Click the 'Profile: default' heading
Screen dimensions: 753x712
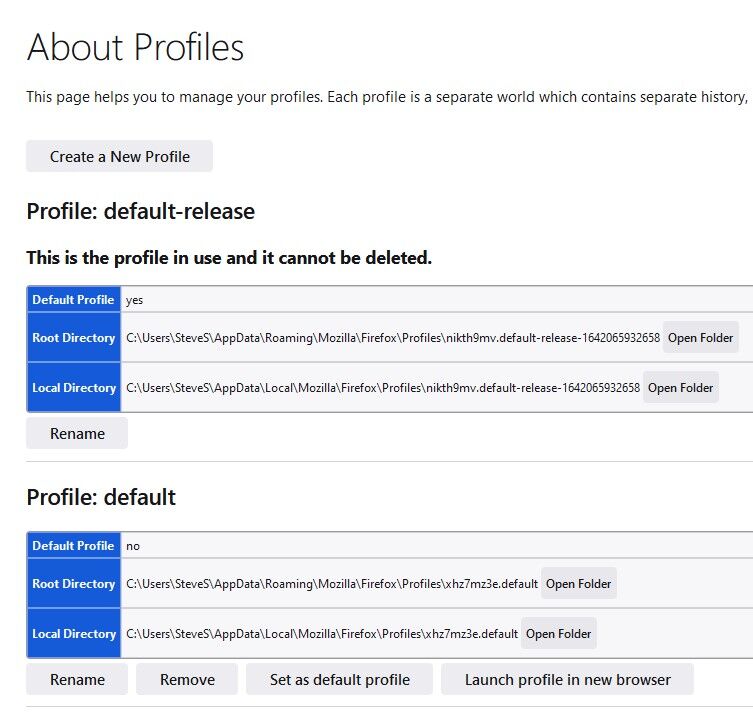[101, 497]
